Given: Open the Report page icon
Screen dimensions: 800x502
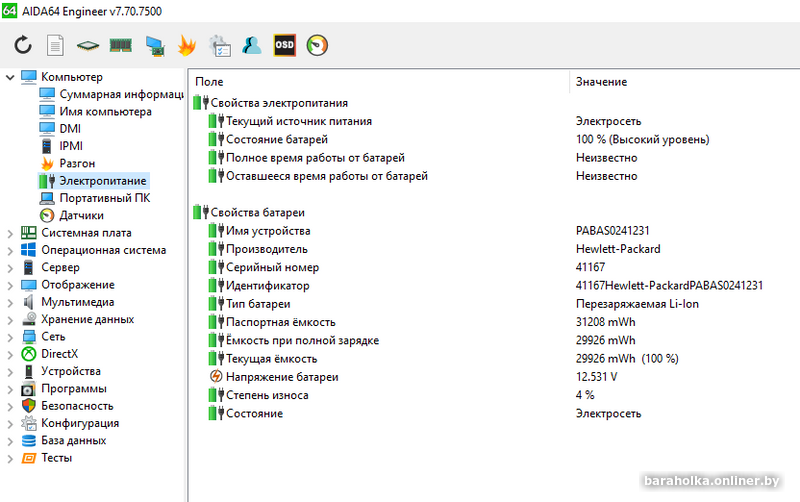Looking at the screenshot, I should (55, 45).
